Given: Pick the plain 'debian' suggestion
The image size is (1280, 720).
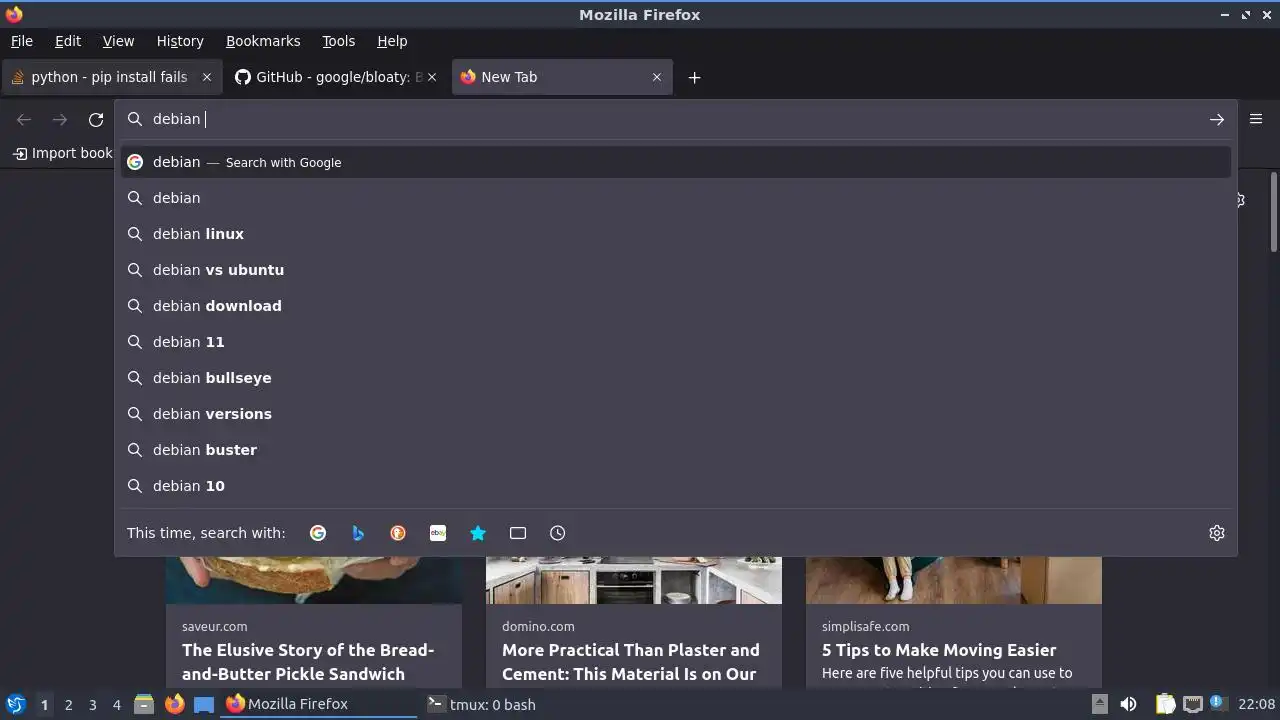Looking at the screenshot, I should tap(676, 198).
